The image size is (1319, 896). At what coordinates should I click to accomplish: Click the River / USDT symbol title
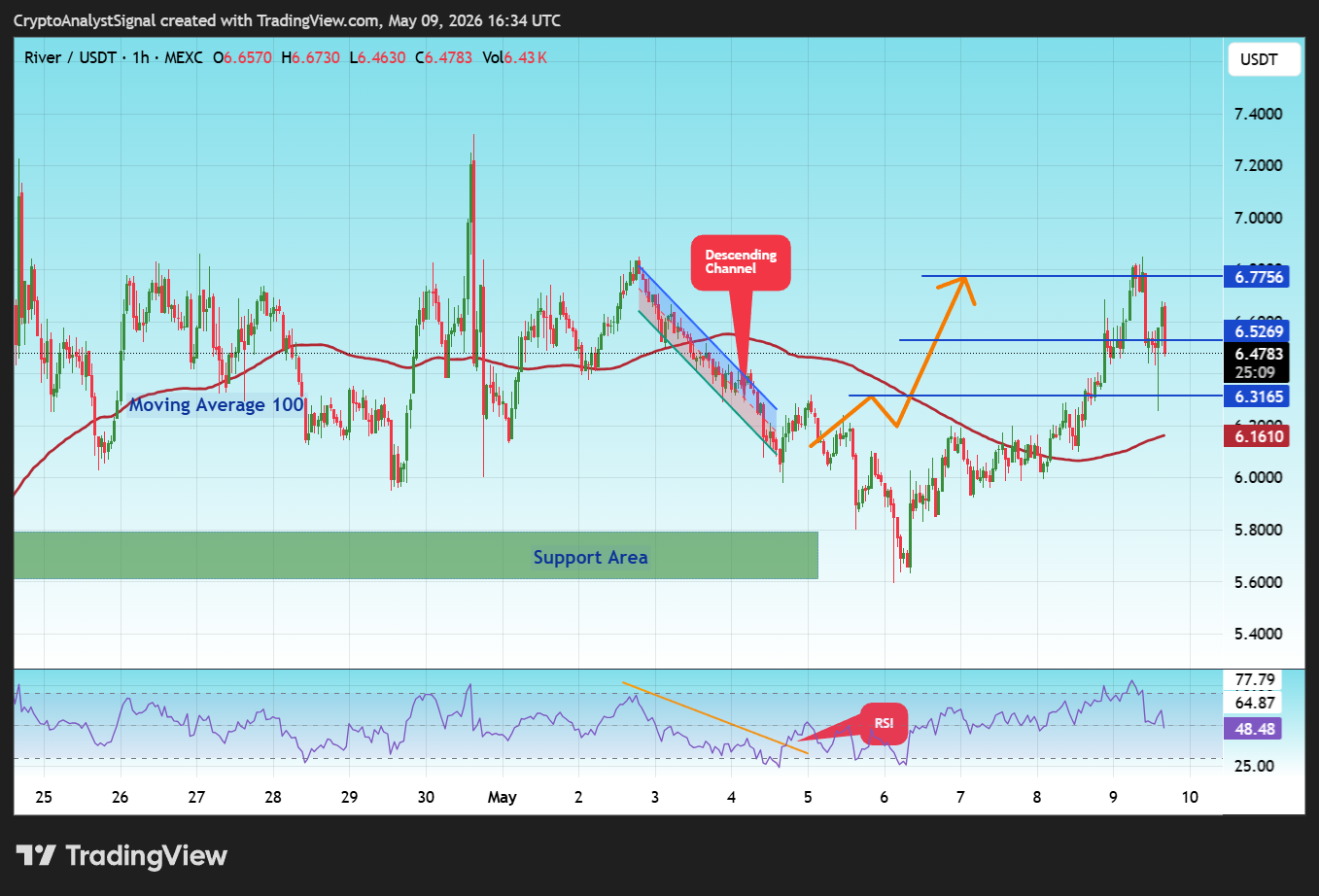coord(70,57)
